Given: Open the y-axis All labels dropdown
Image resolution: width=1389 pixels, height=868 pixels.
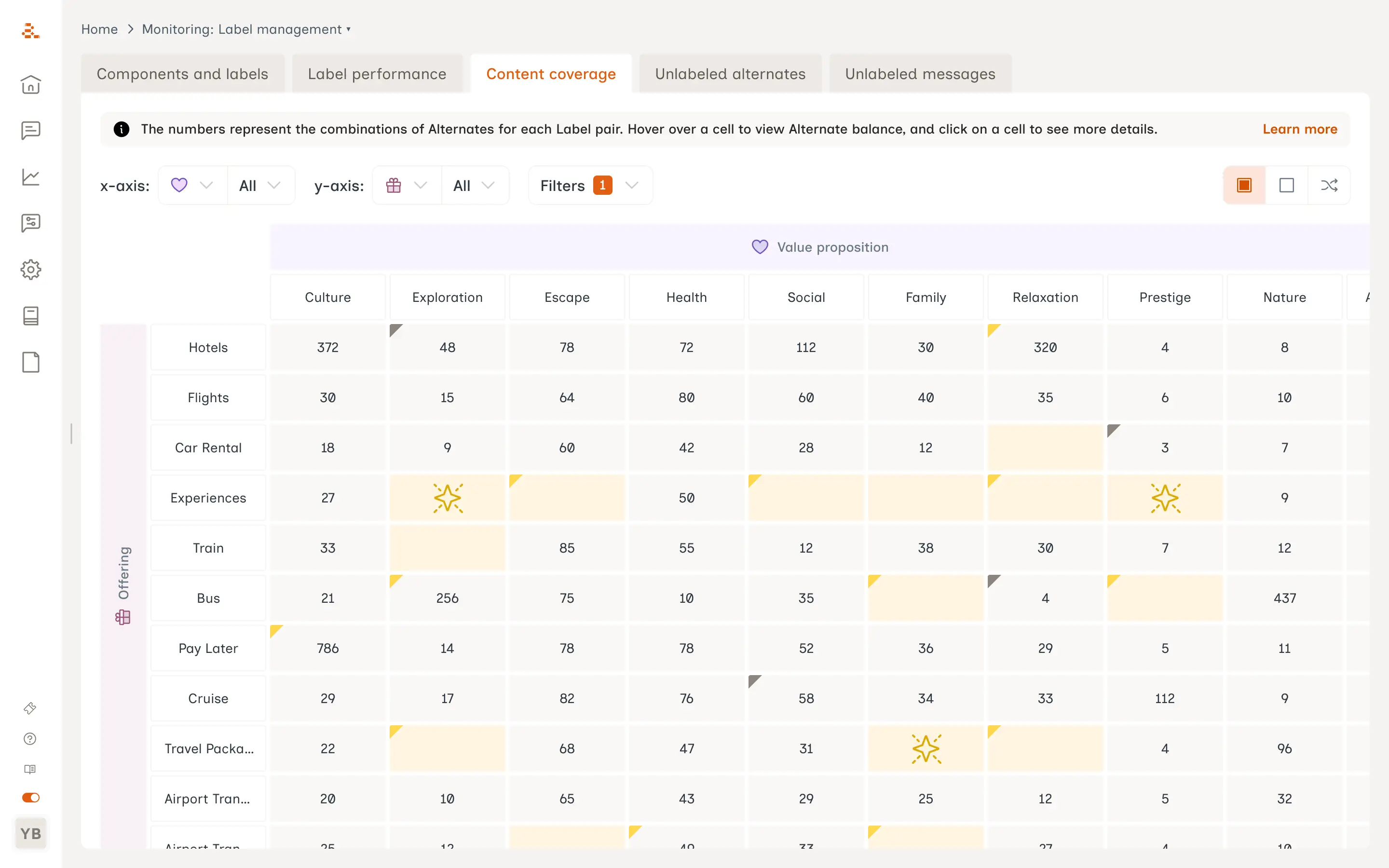Looking at the screenshot, I should coord(474,185).
